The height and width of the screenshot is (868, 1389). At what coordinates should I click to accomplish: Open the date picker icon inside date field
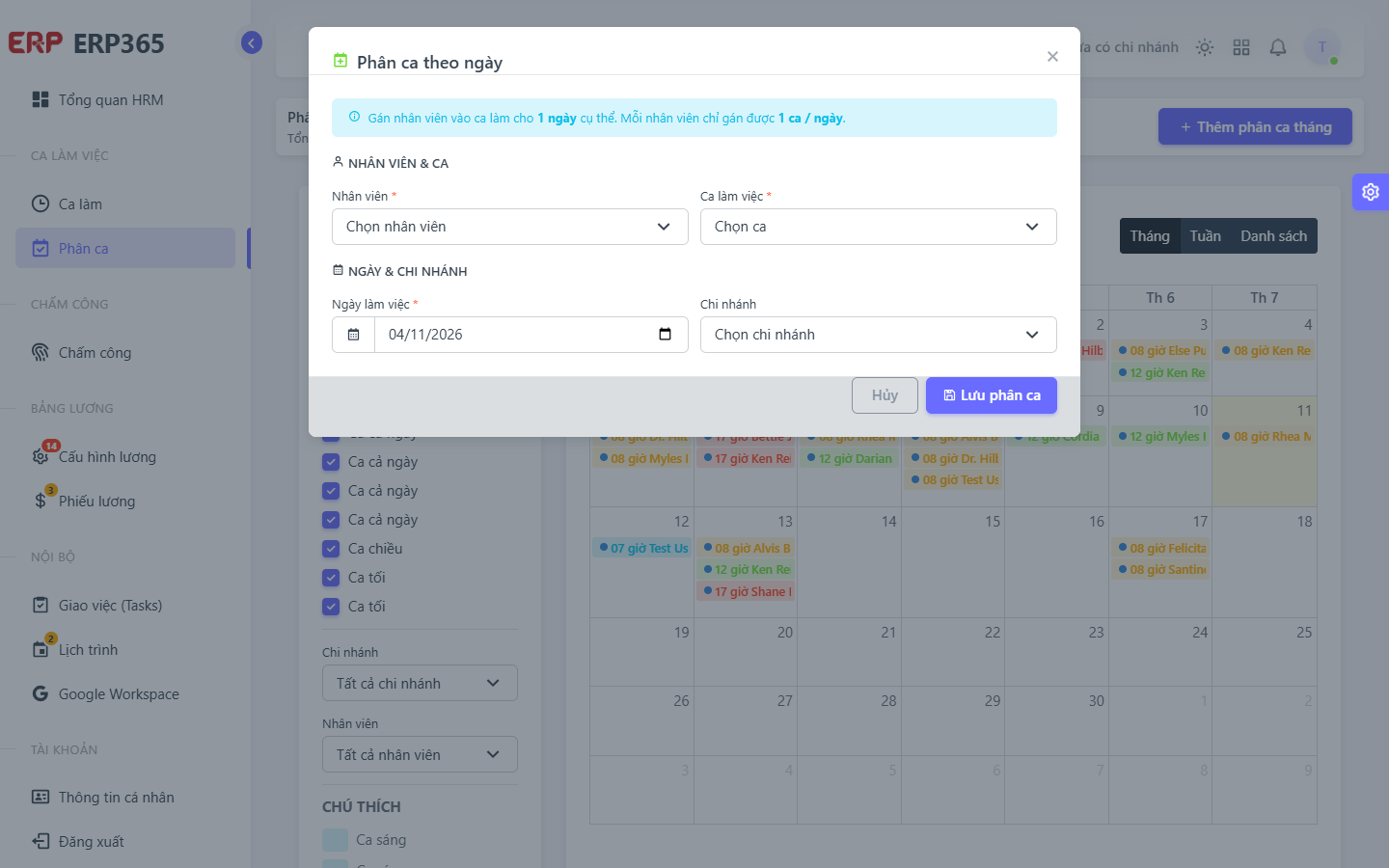coord(665,335)
